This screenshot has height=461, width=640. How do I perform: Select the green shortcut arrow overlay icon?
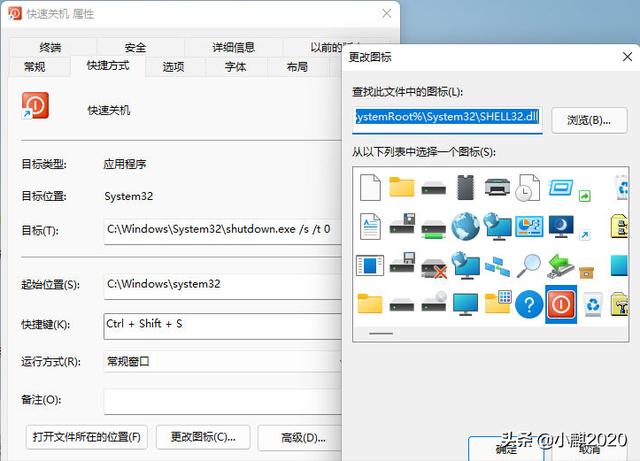(x=584, y=196)
